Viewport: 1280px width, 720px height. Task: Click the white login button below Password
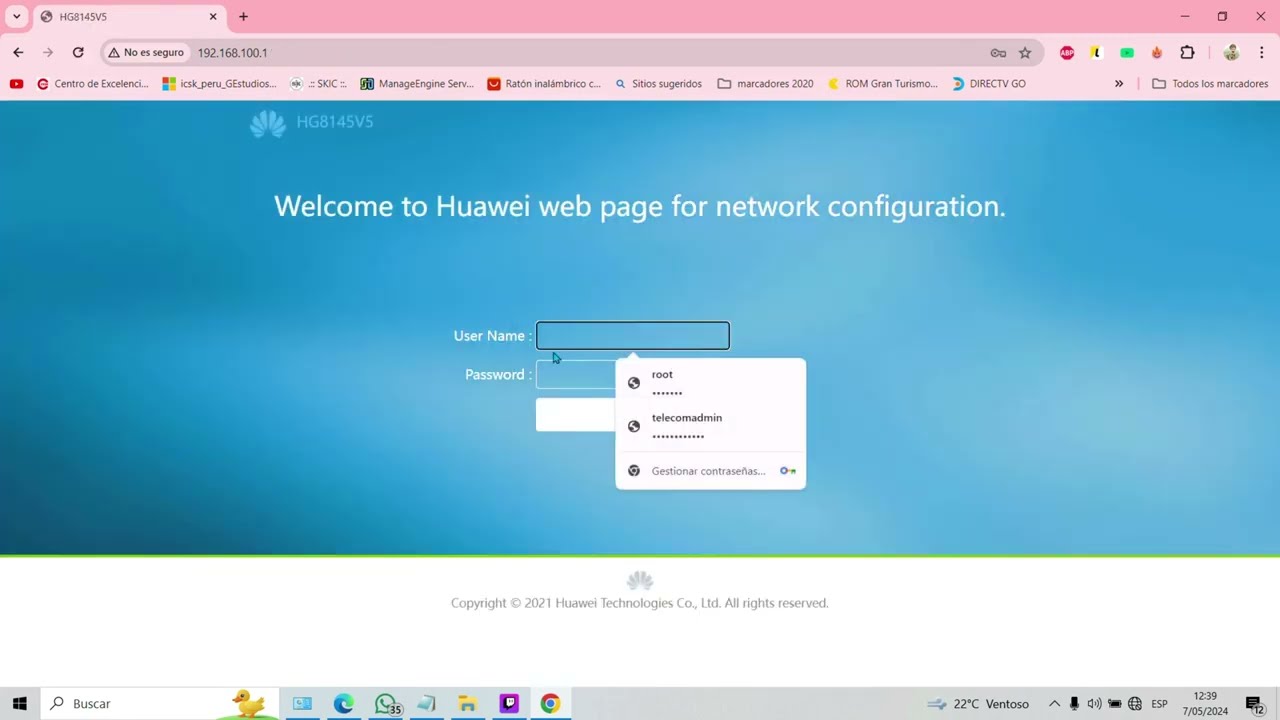point(576,415)
